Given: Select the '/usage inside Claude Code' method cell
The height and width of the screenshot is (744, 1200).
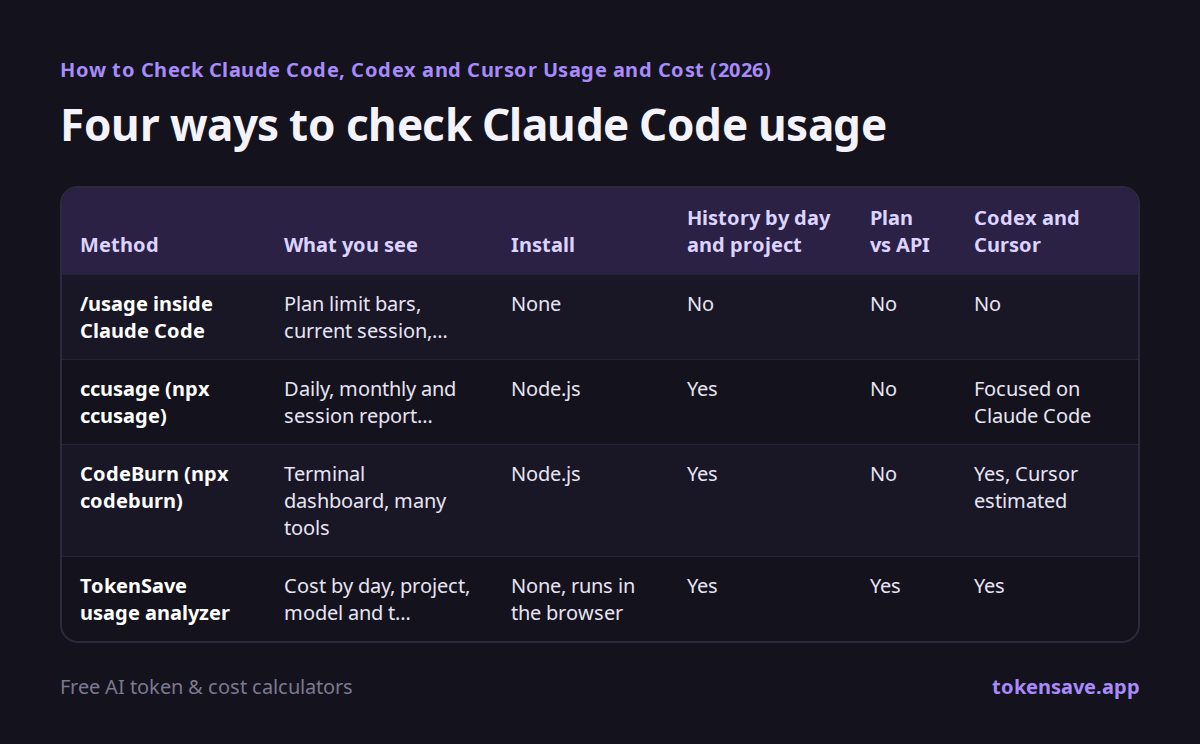Looking at the screenshot, I should click(146, 317).
